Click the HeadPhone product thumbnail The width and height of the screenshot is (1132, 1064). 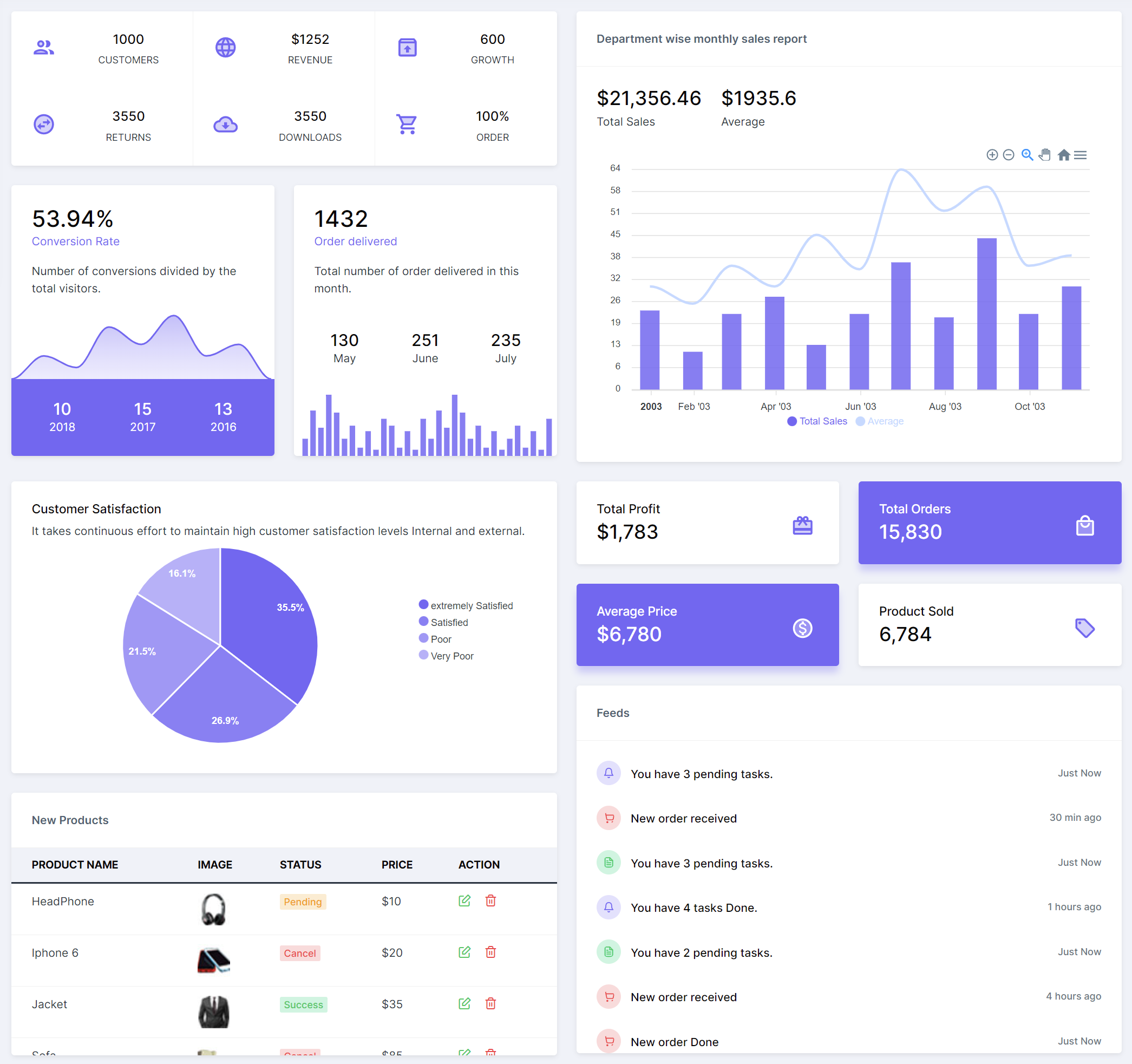(x=213, y=909)
